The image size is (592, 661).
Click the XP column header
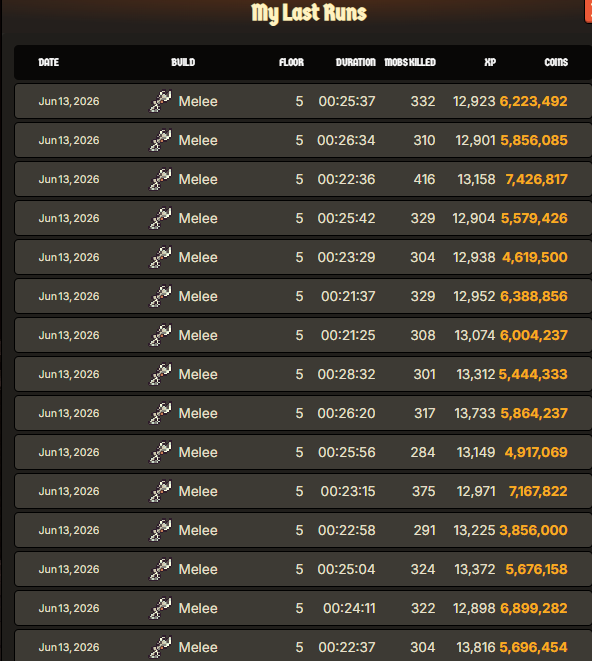click(490, 62)
